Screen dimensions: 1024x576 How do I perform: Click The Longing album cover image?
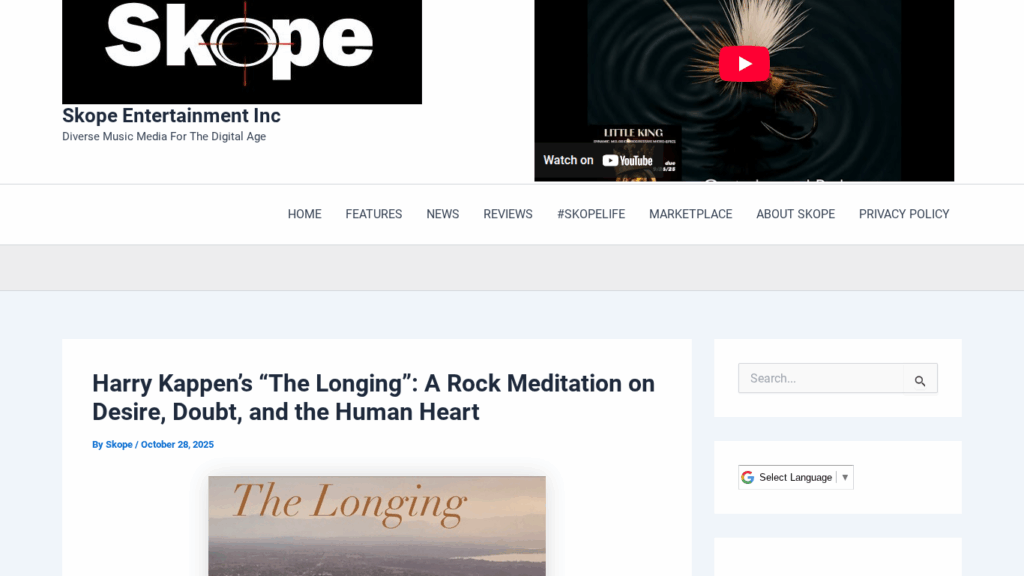[377, 526]
